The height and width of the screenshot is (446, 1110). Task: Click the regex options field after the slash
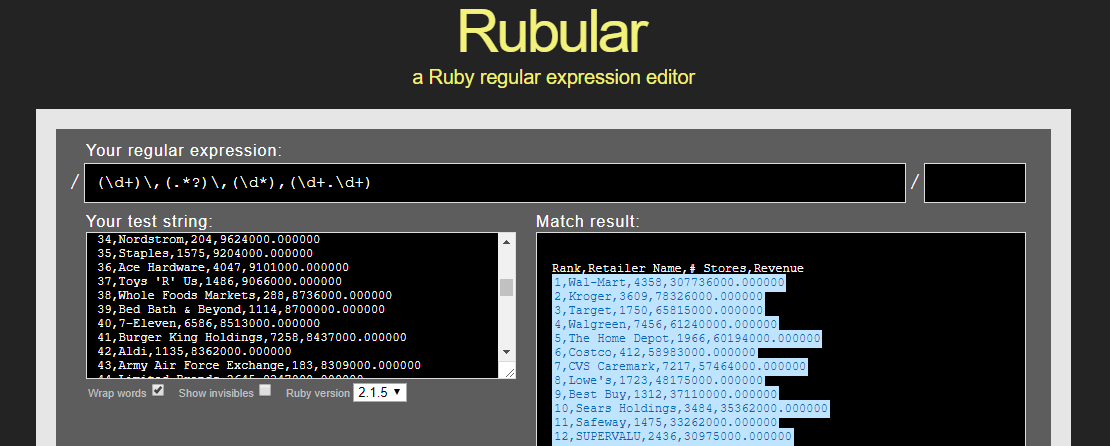[975, 183]
